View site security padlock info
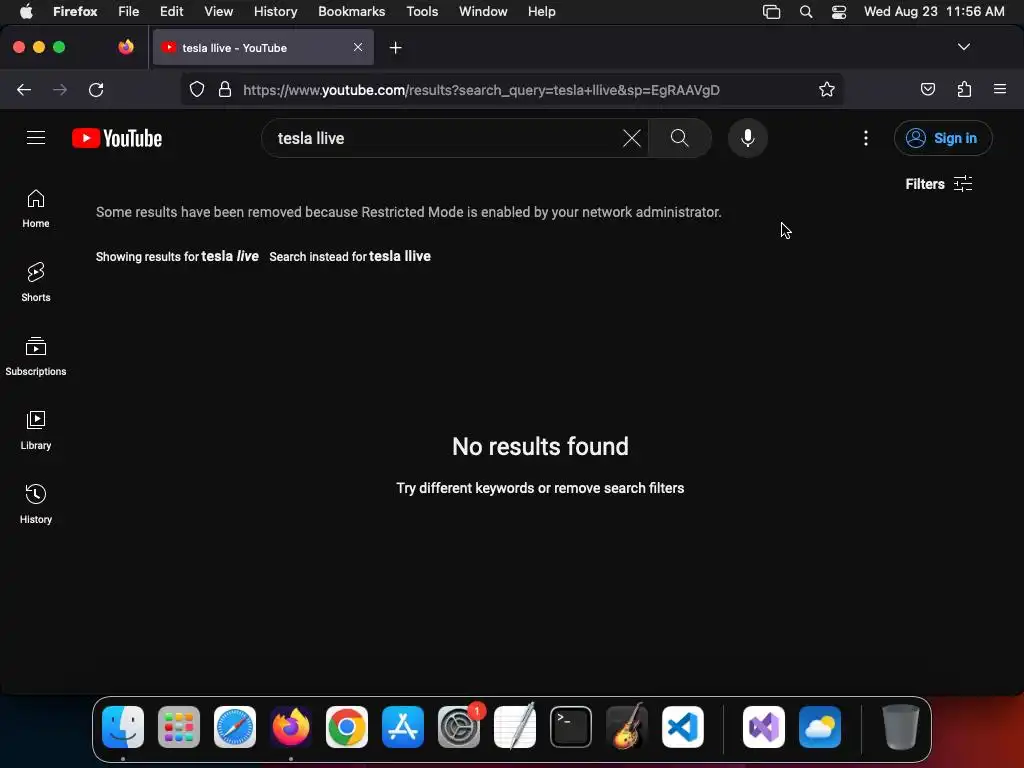 click(x=225, y=89)
